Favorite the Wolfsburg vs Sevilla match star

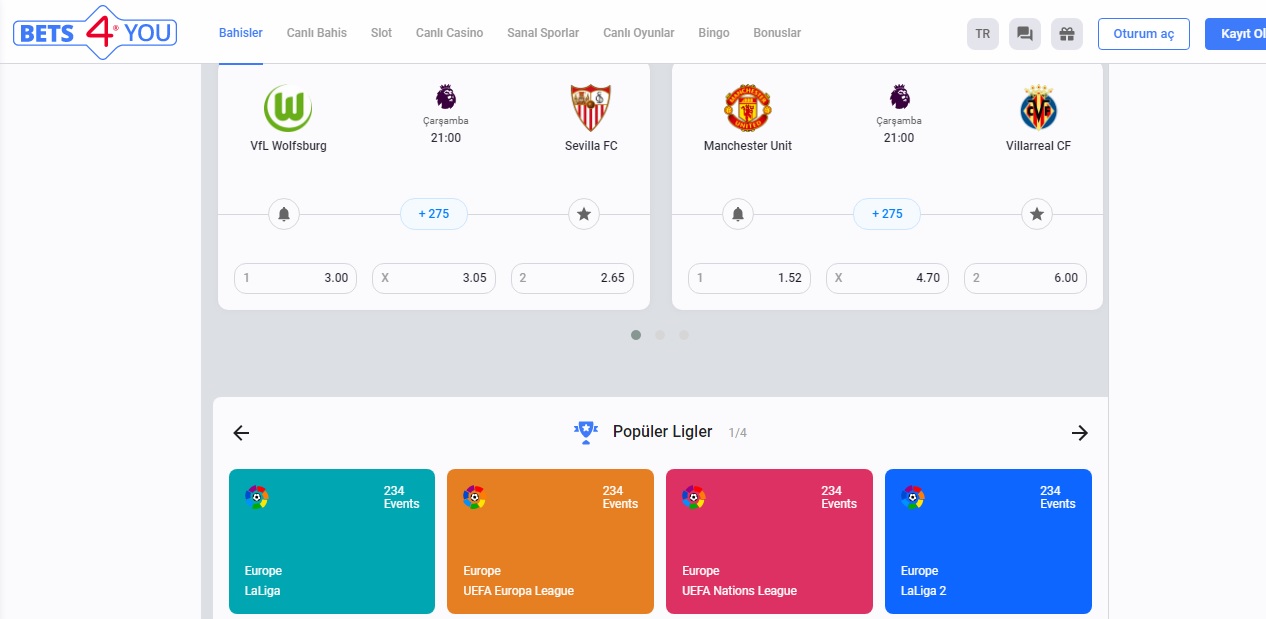(584, 214)
